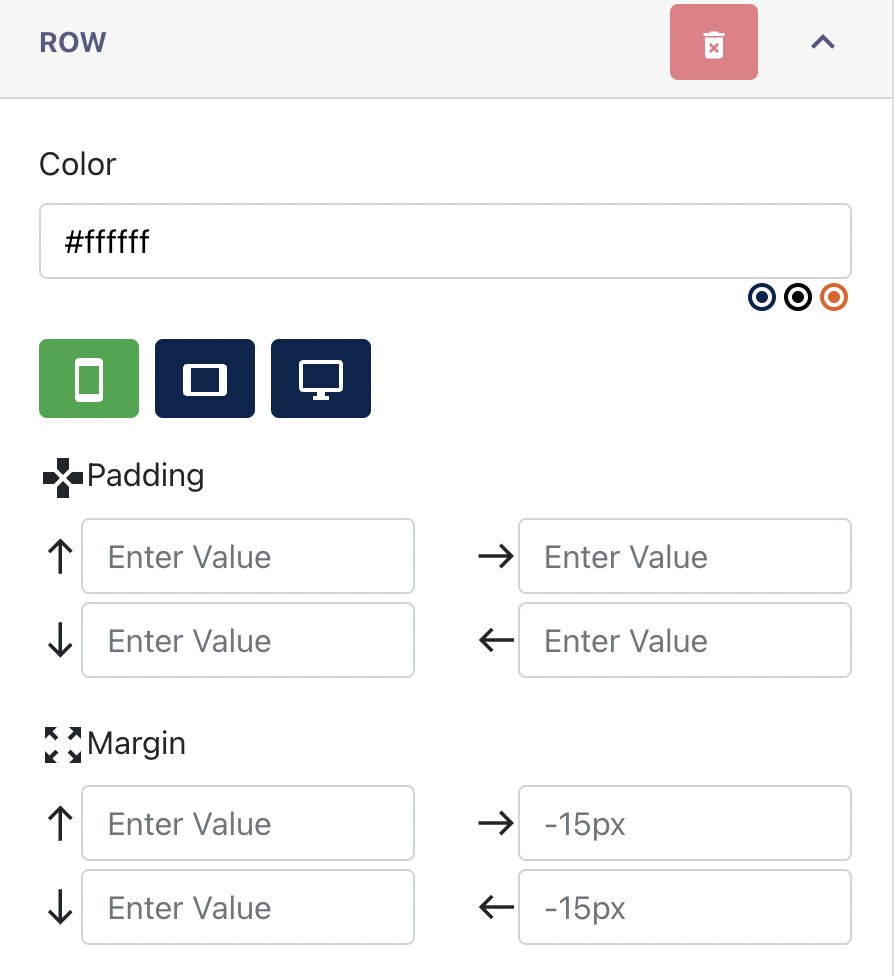Viewport: 894px width, 976px height.
Task: Select the tablet device view button
Action: [205, 378]
